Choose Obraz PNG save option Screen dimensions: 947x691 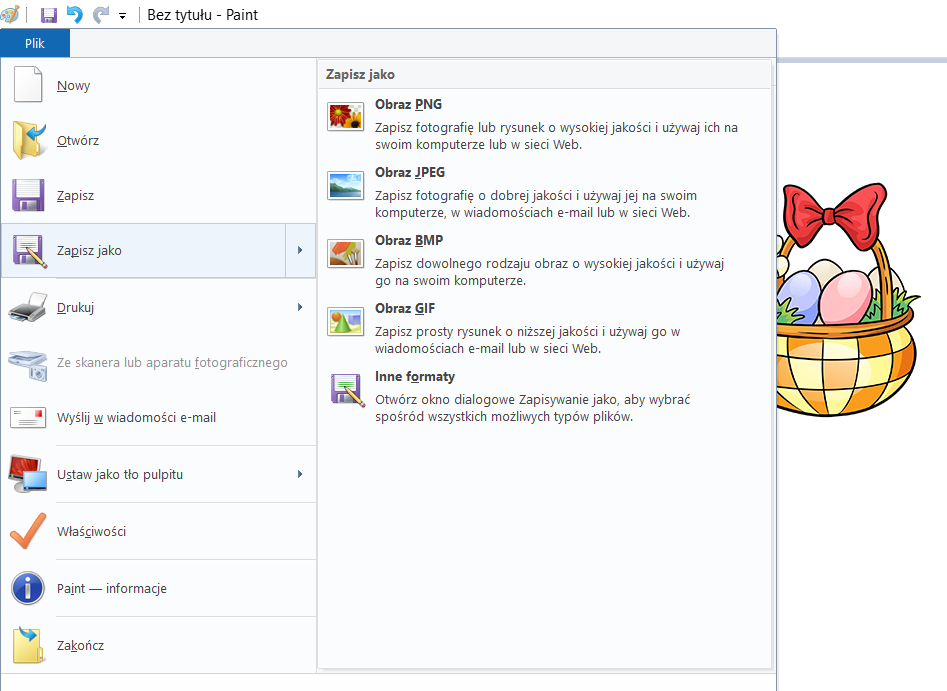click(544, 123)
